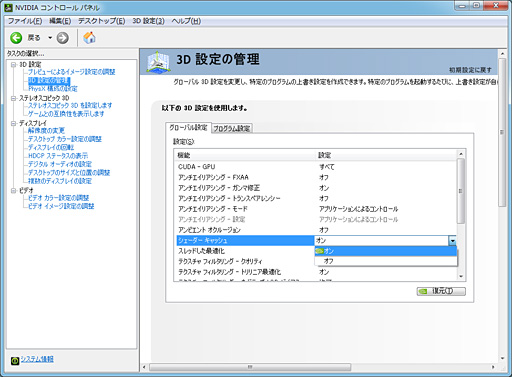Select 3D 設定の管理 in task tree
Image resolution: width=512 pixels, height=377 pixels.
pos(49,80)
